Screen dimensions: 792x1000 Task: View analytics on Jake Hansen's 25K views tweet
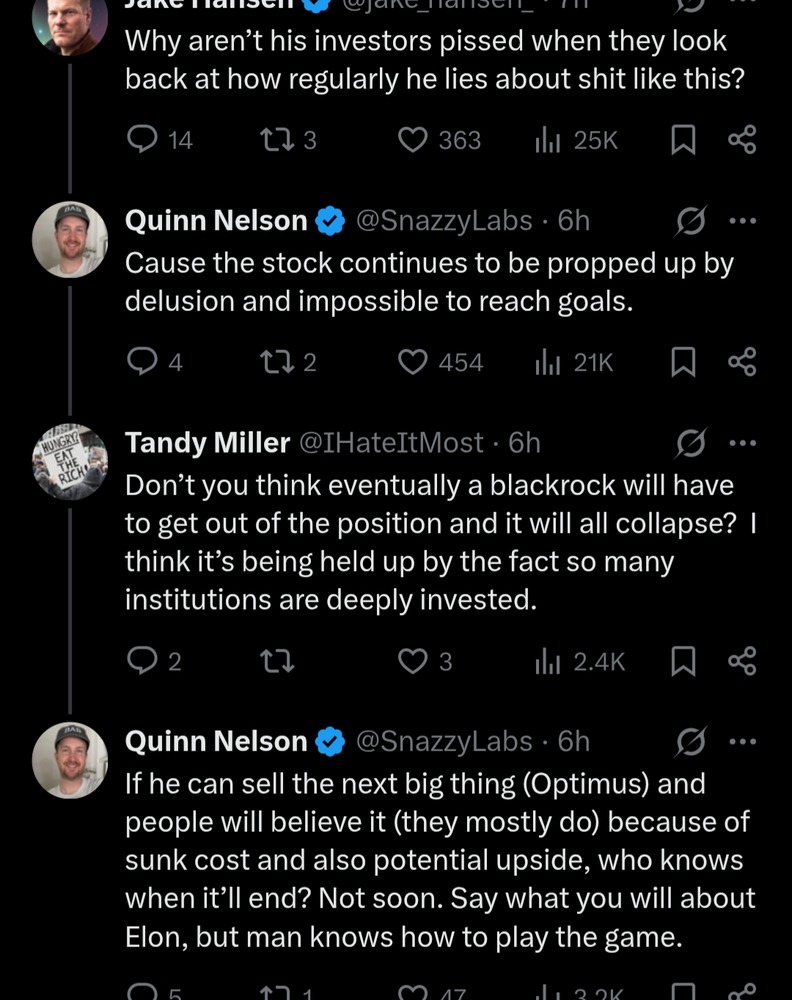(546, 141)
